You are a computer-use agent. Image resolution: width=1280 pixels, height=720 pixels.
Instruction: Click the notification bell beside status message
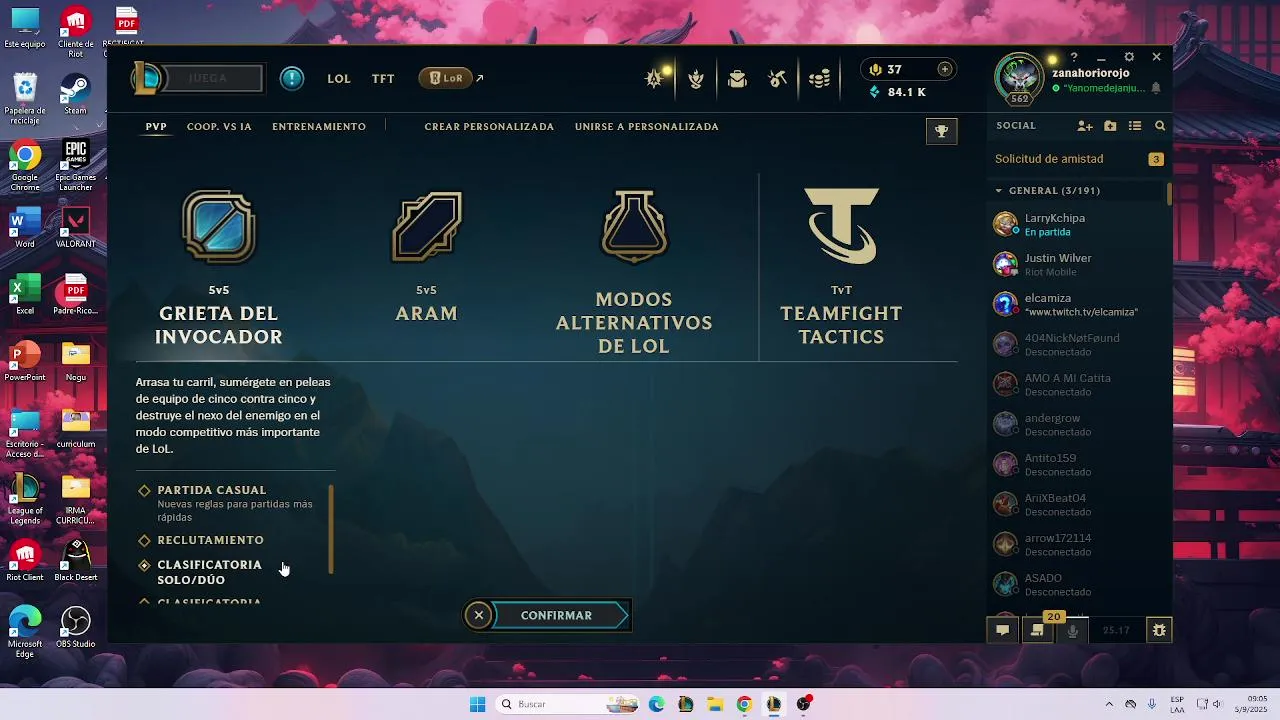[1156, 89]
